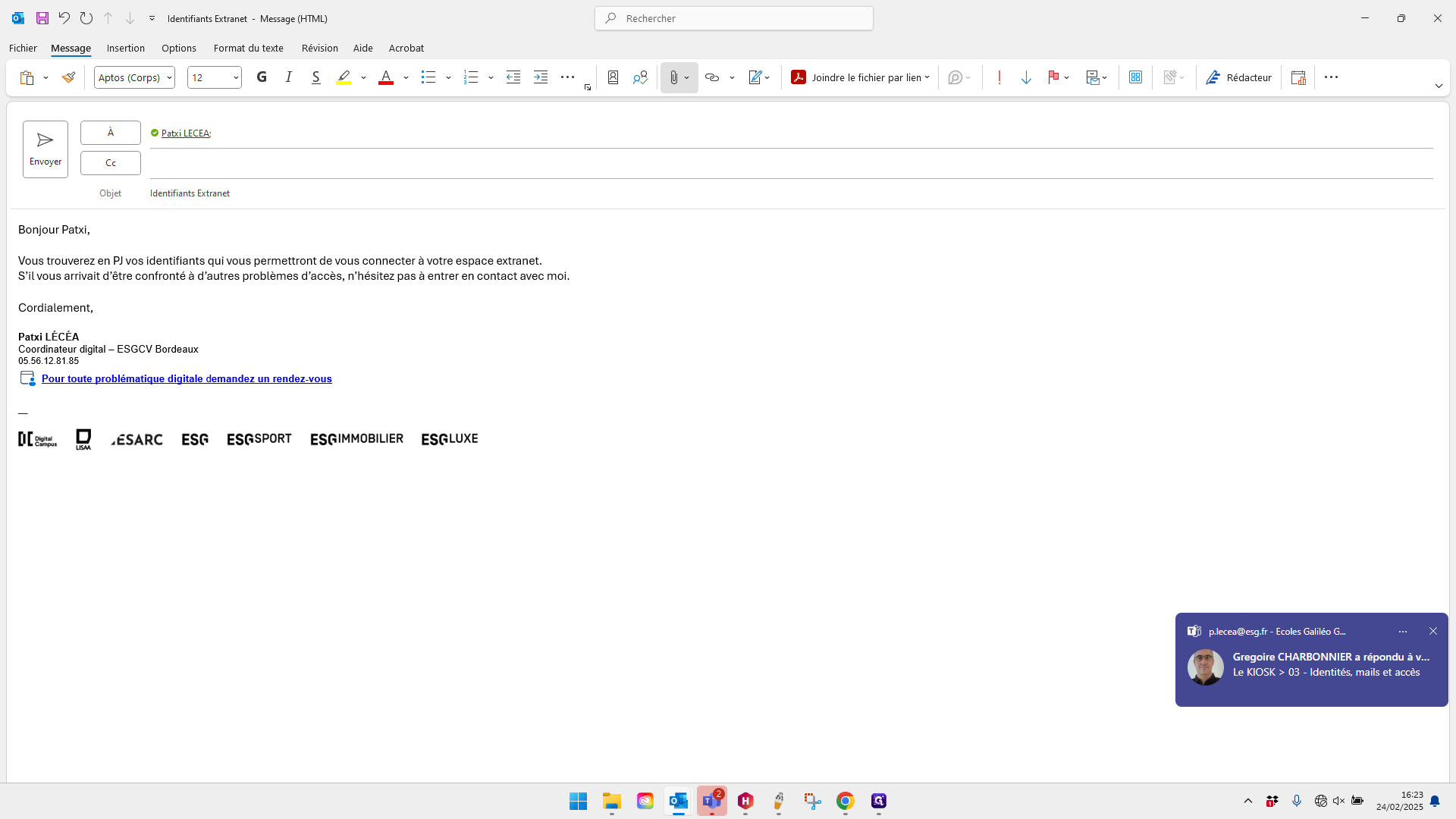Click Check Names icon

641,77
